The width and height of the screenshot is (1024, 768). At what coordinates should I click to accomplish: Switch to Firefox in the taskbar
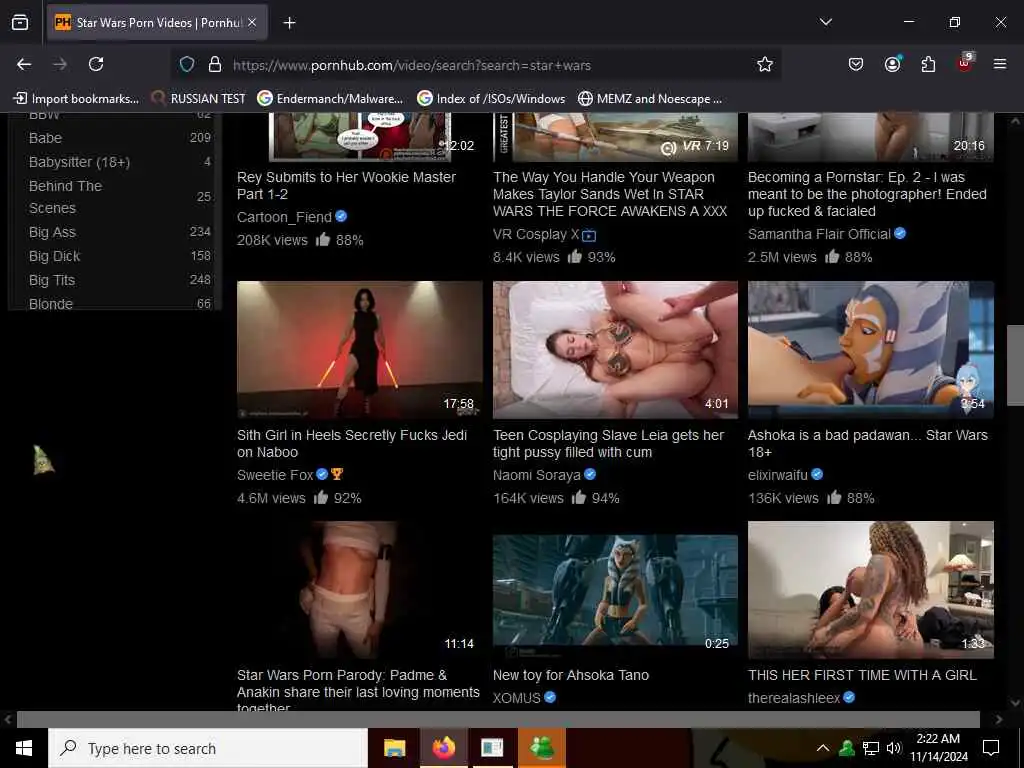[443, 748]
